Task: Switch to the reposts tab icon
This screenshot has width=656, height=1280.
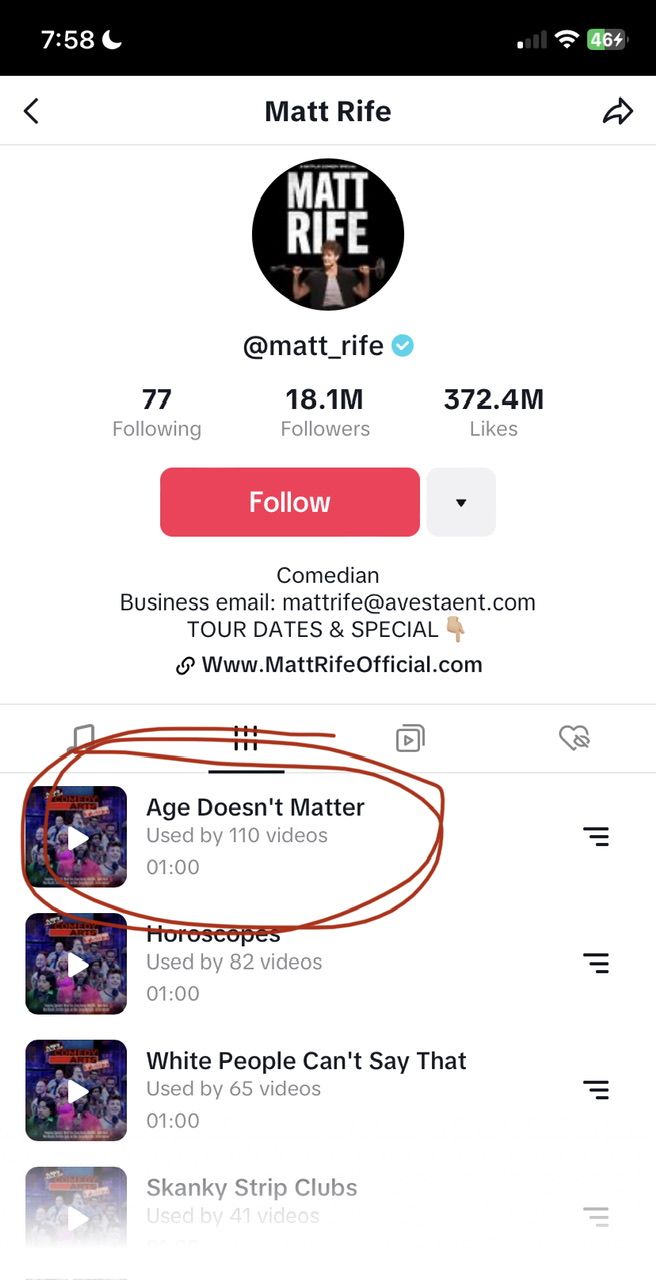Action: pos(410,739)
